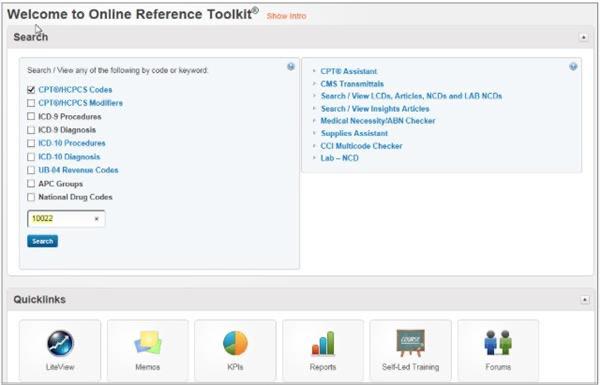Open the CMS Transmittals link

[352, 84]
